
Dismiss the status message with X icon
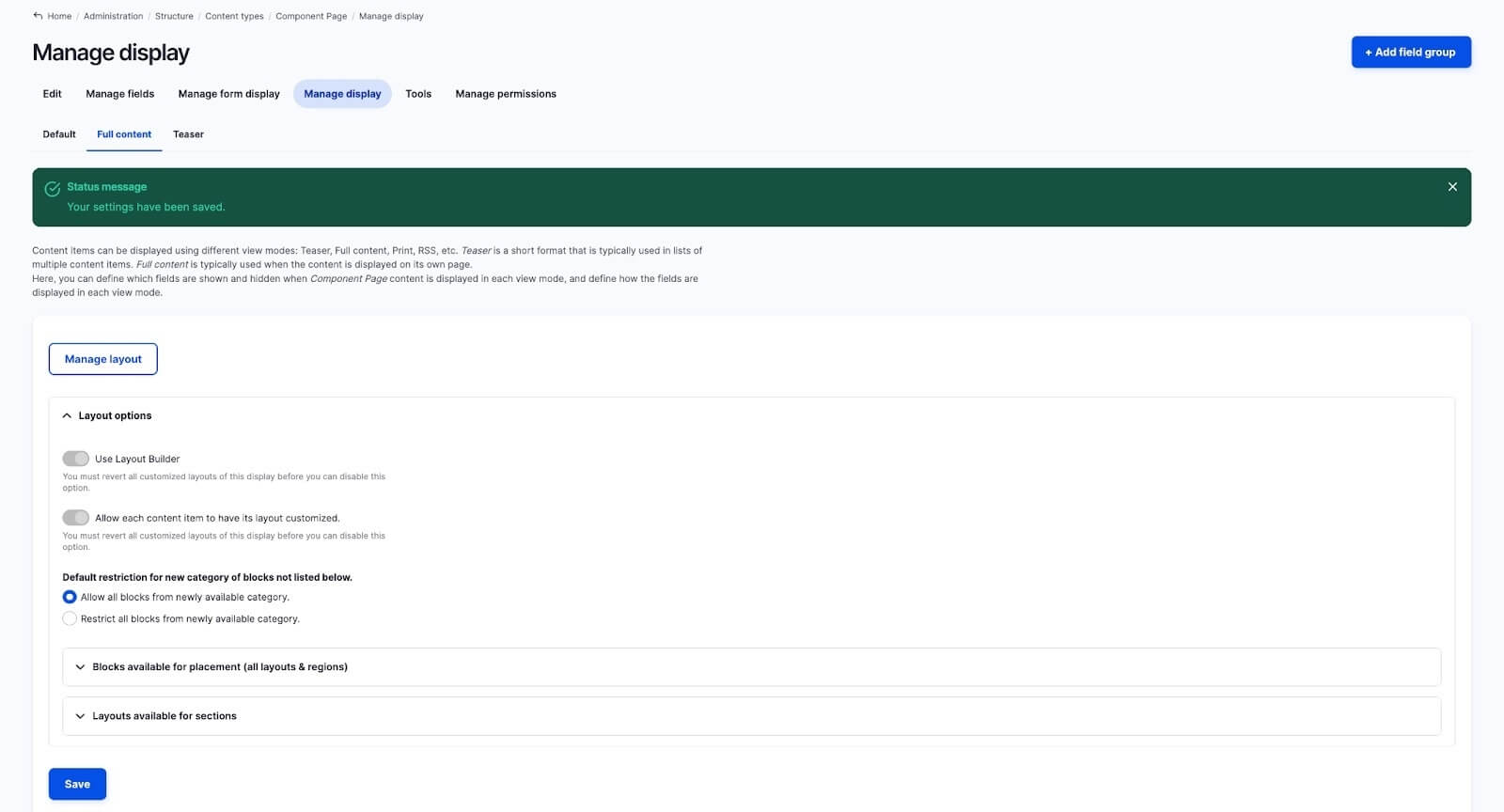(x=1452, y=187)
